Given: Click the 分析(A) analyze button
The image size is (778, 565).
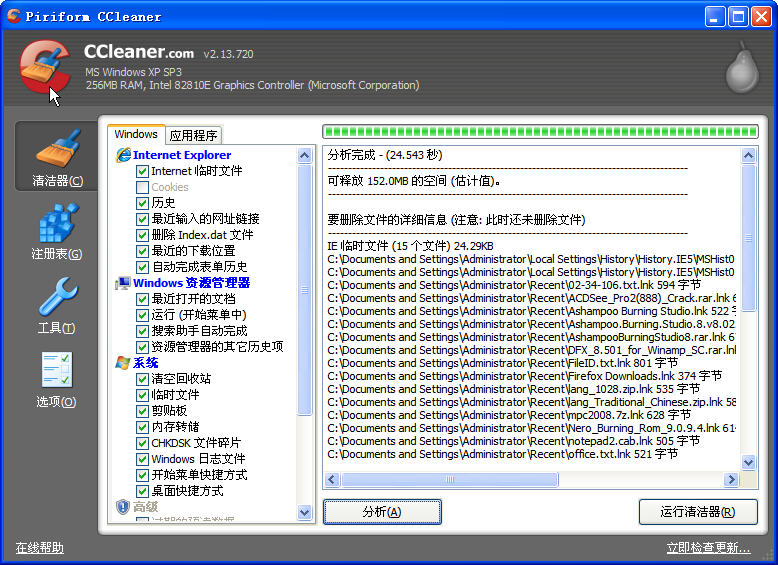Looking at the screenshot, I should (x=382, y=511).
